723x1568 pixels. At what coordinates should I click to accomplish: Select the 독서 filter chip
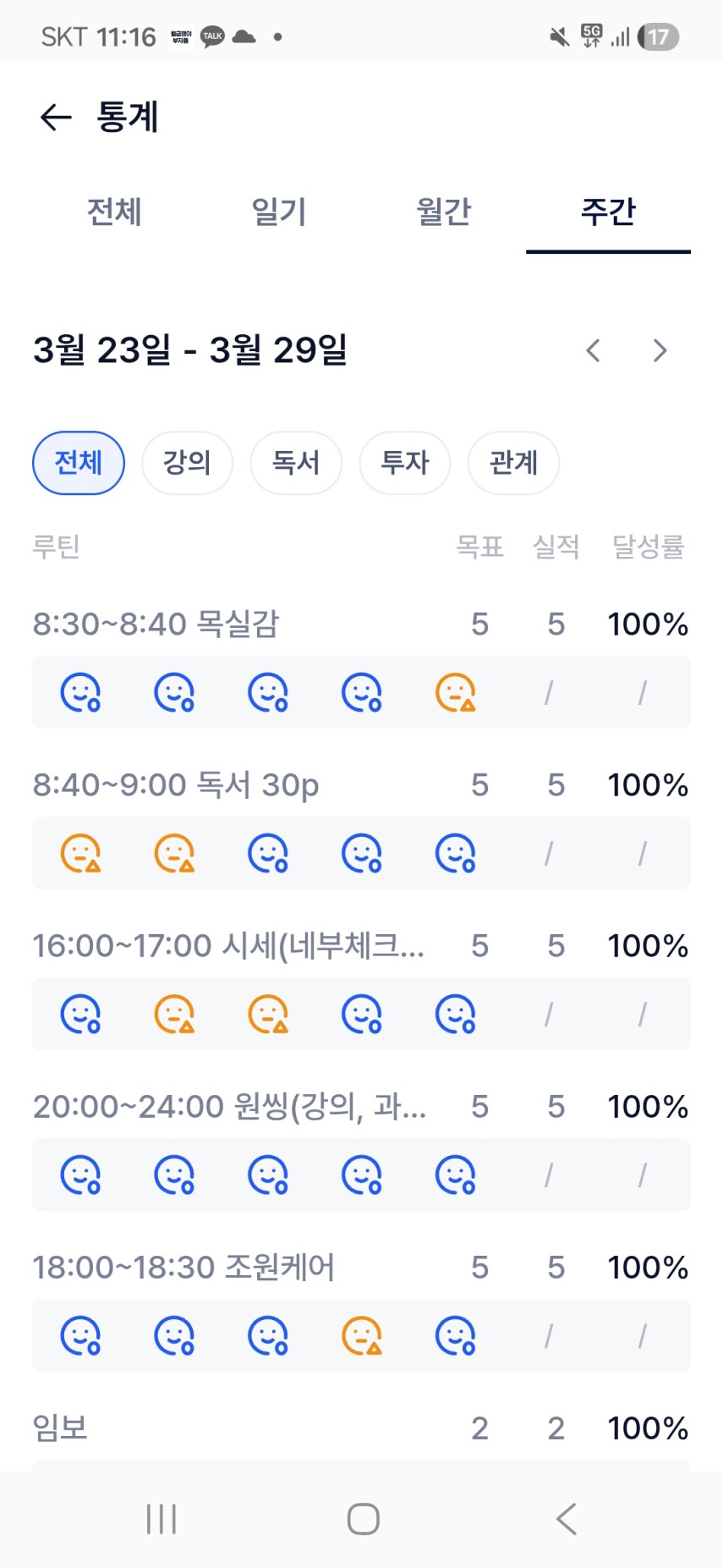coord(296,463)
